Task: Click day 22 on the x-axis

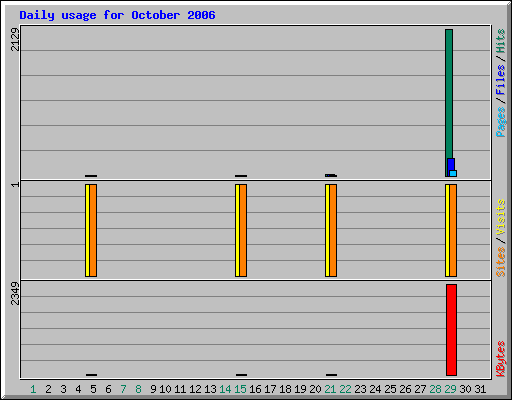Action: pyautogui.click(x=345, y=389)
